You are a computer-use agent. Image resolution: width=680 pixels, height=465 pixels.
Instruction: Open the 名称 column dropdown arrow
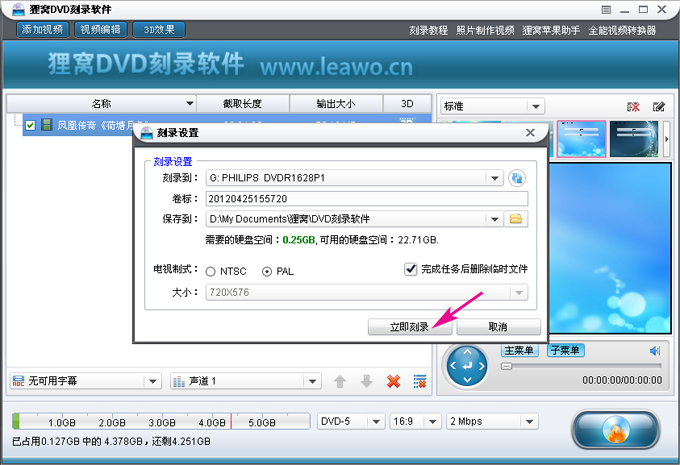(190, 104)
